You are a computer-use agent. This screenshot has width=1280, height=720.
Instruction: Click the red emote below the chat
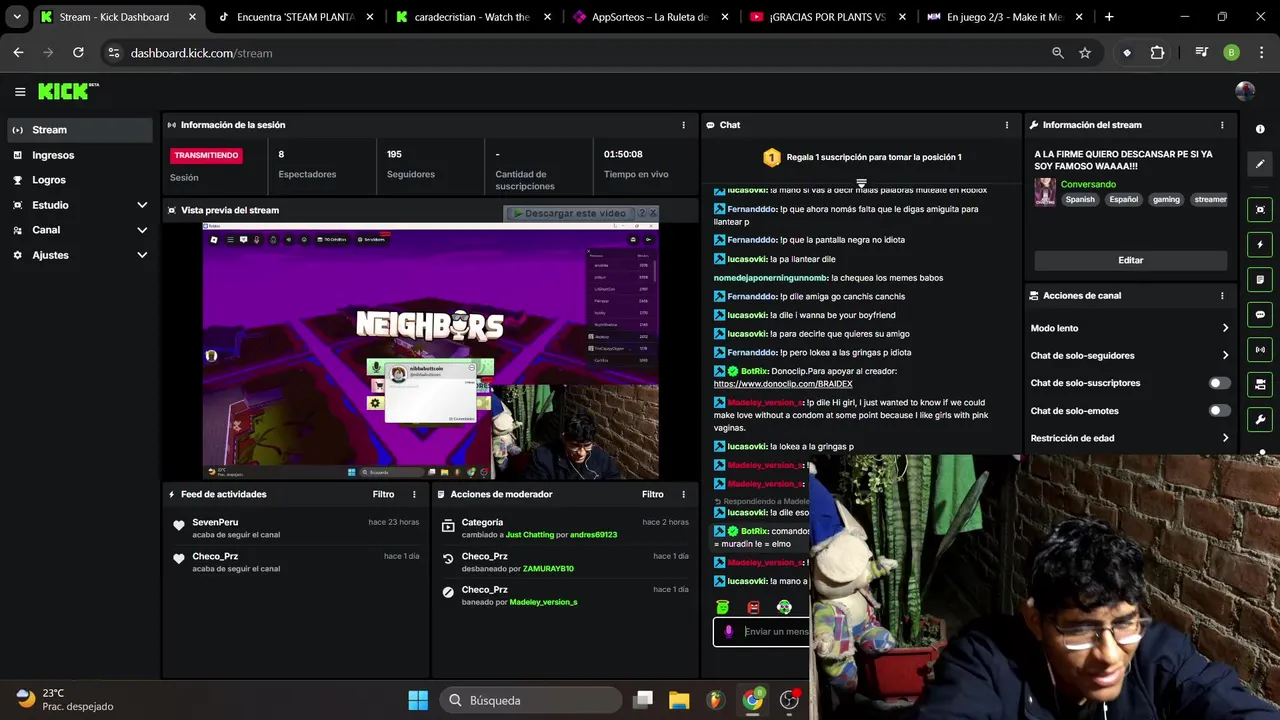tap(753, 607)
